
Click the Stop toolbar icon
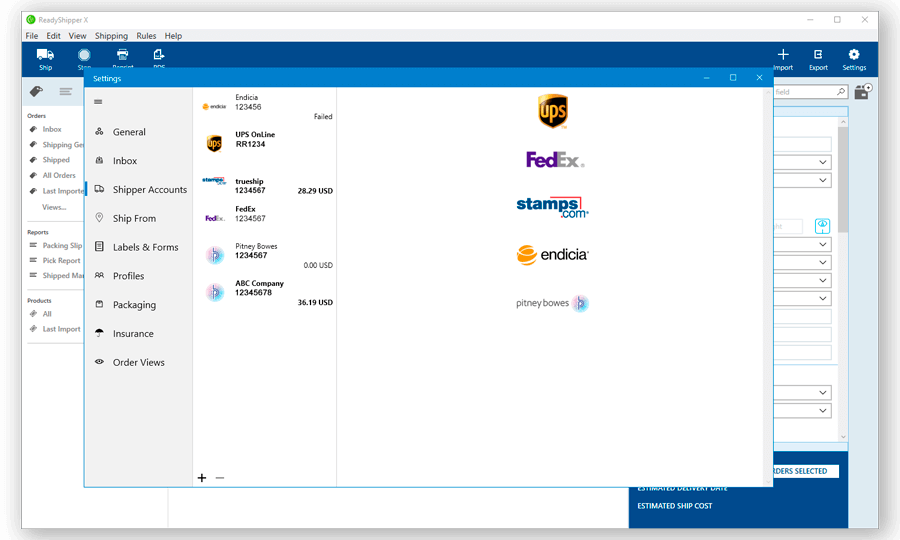tap(84, 55)
